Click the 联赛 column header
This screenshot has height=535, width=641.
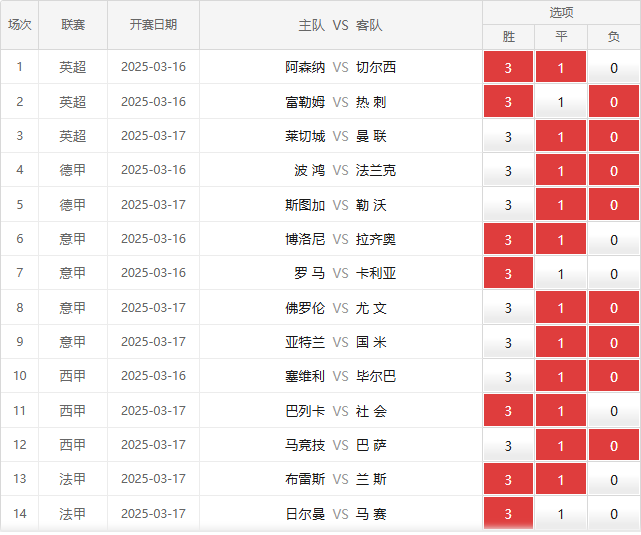(73, 25)
